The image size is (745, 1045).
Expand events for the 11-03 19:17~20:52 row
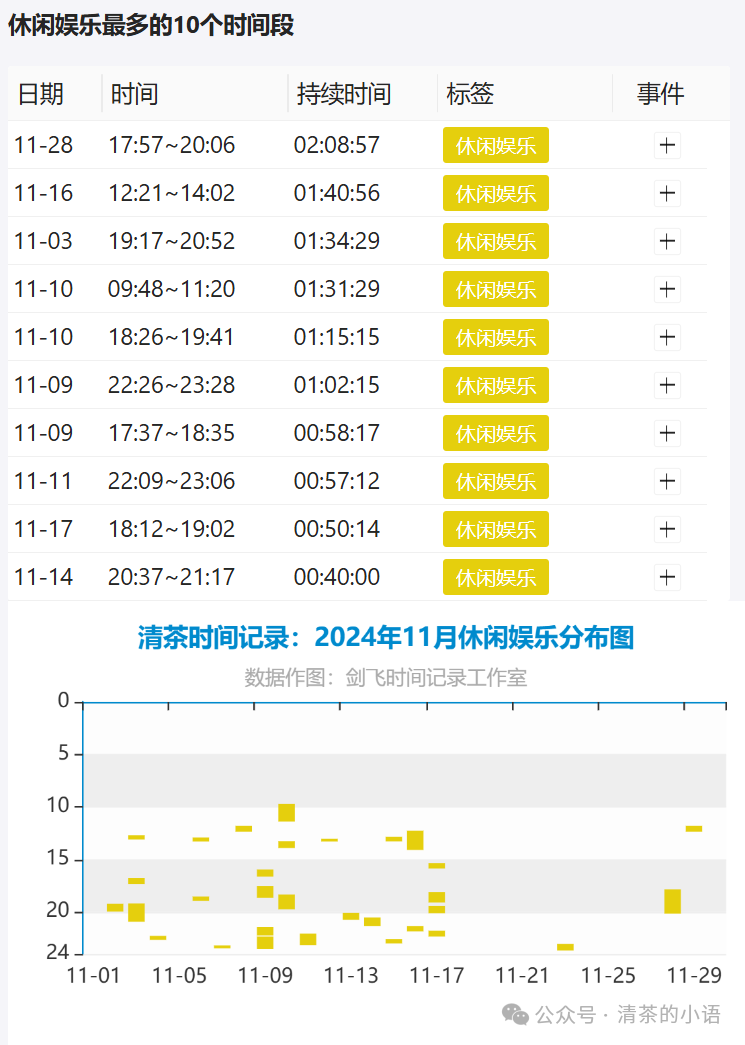pos(667,241)
